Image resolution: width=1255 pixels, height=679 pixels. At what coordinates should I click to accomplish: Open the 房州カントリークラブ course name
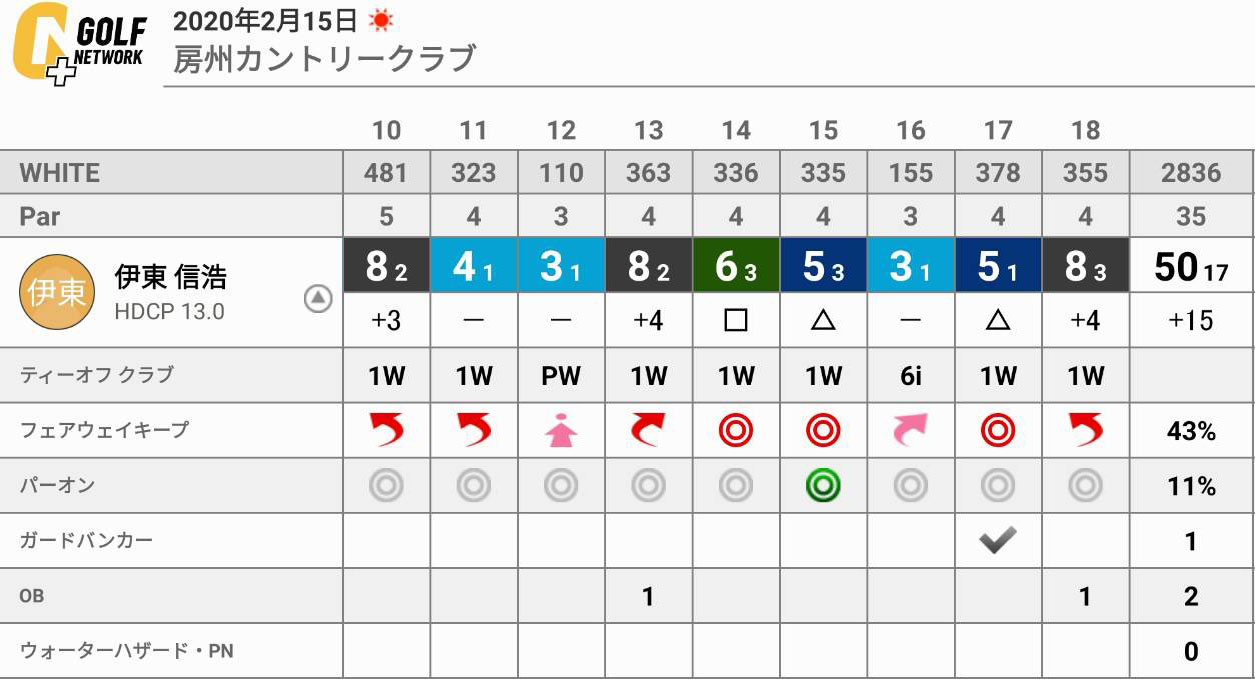pyautogui.click(x=324, y=59)
